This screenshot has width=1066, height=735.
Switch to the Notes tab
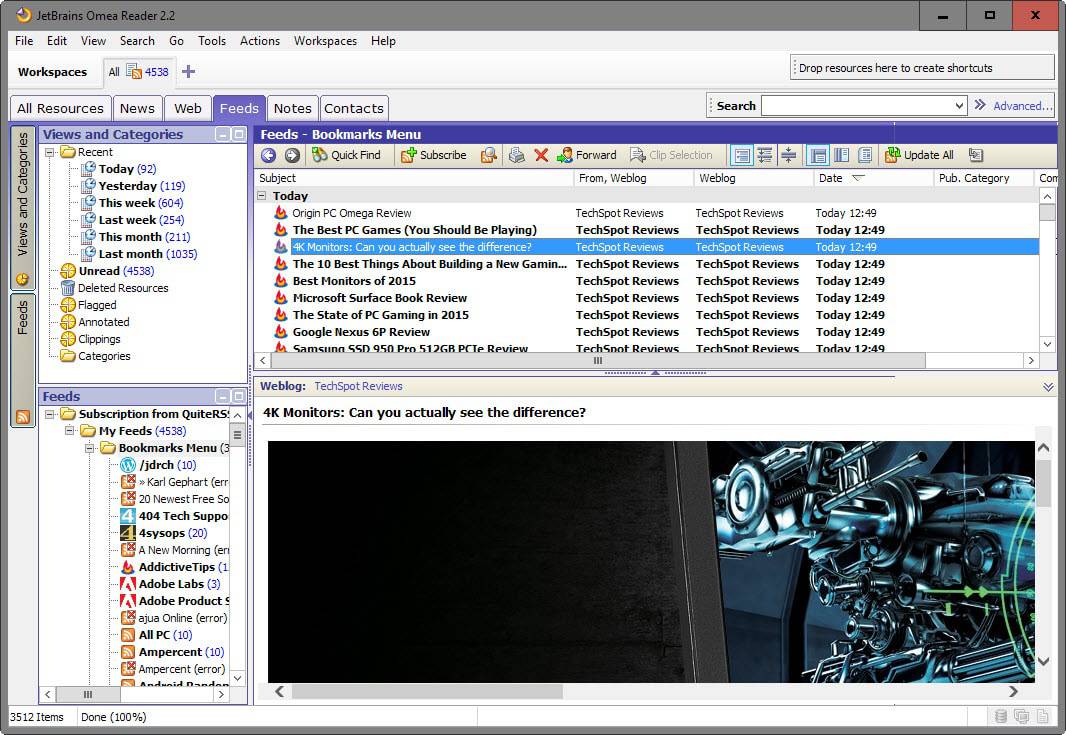point(292,108)
